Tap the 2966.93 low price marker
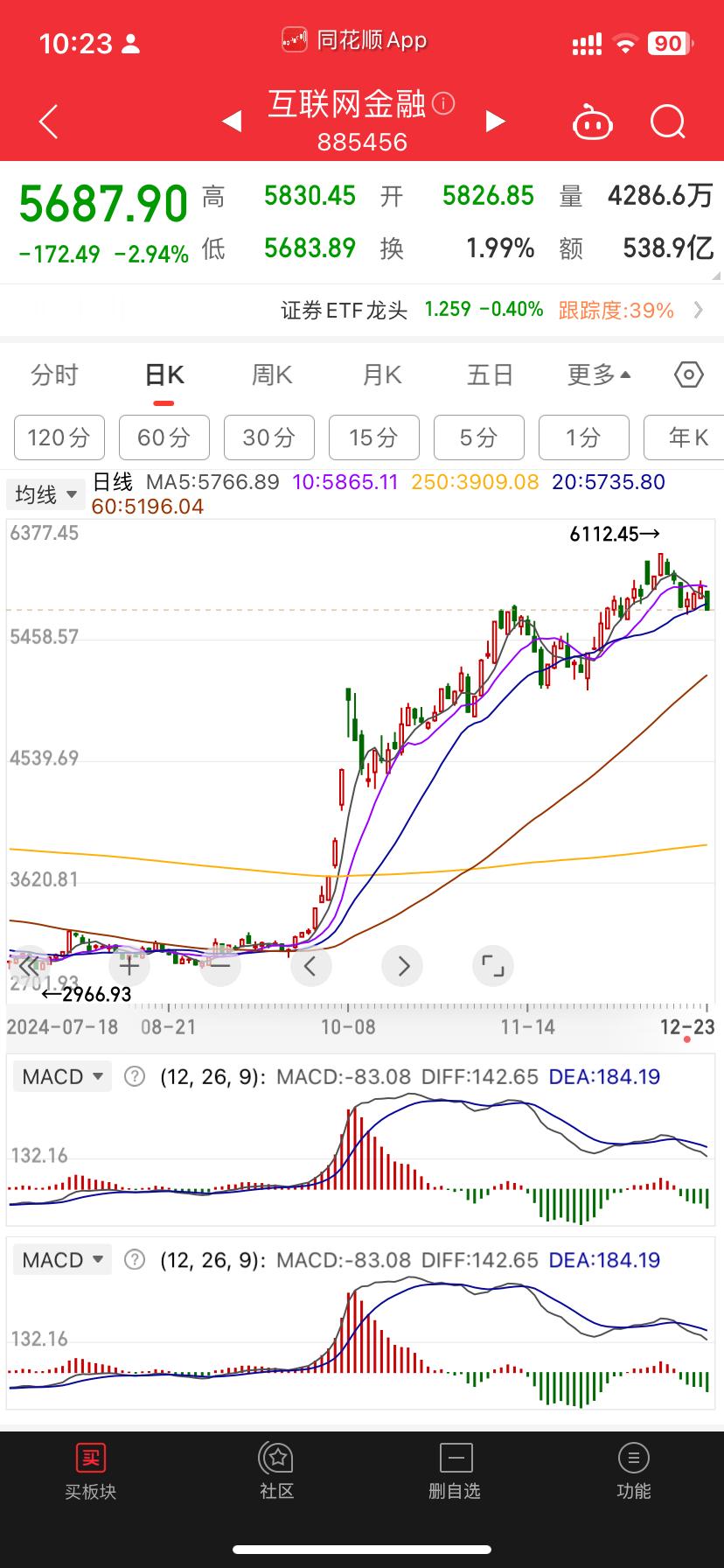 click(87, 994)
